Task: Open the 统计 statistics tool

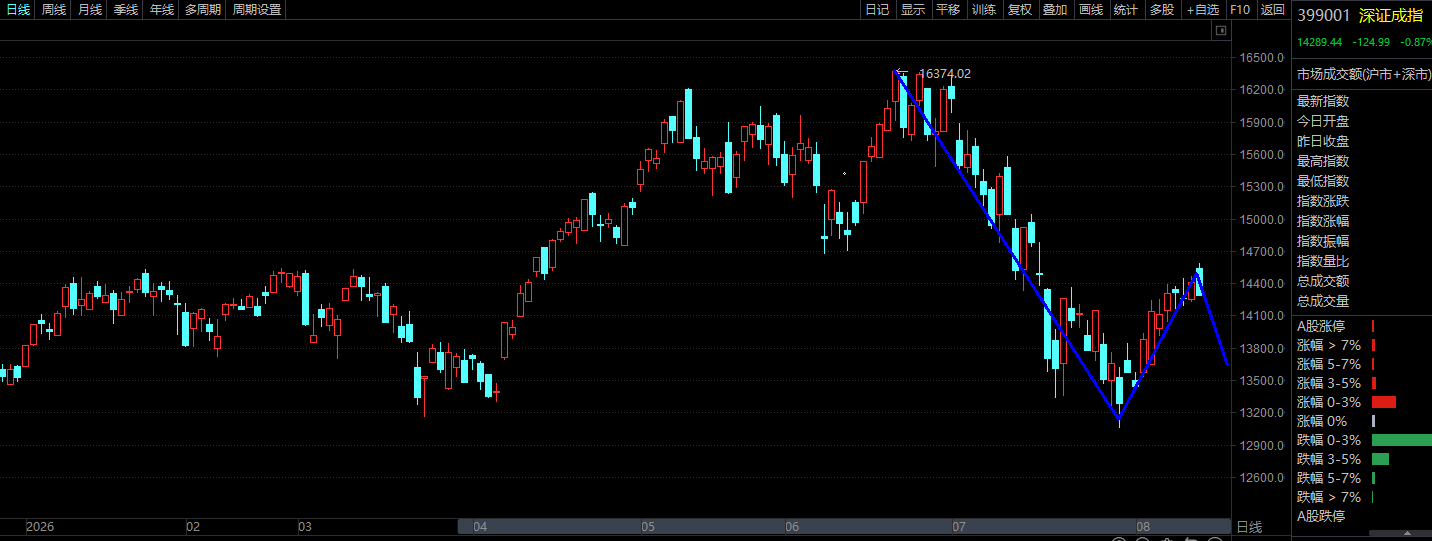Action: click(1126, 10)
